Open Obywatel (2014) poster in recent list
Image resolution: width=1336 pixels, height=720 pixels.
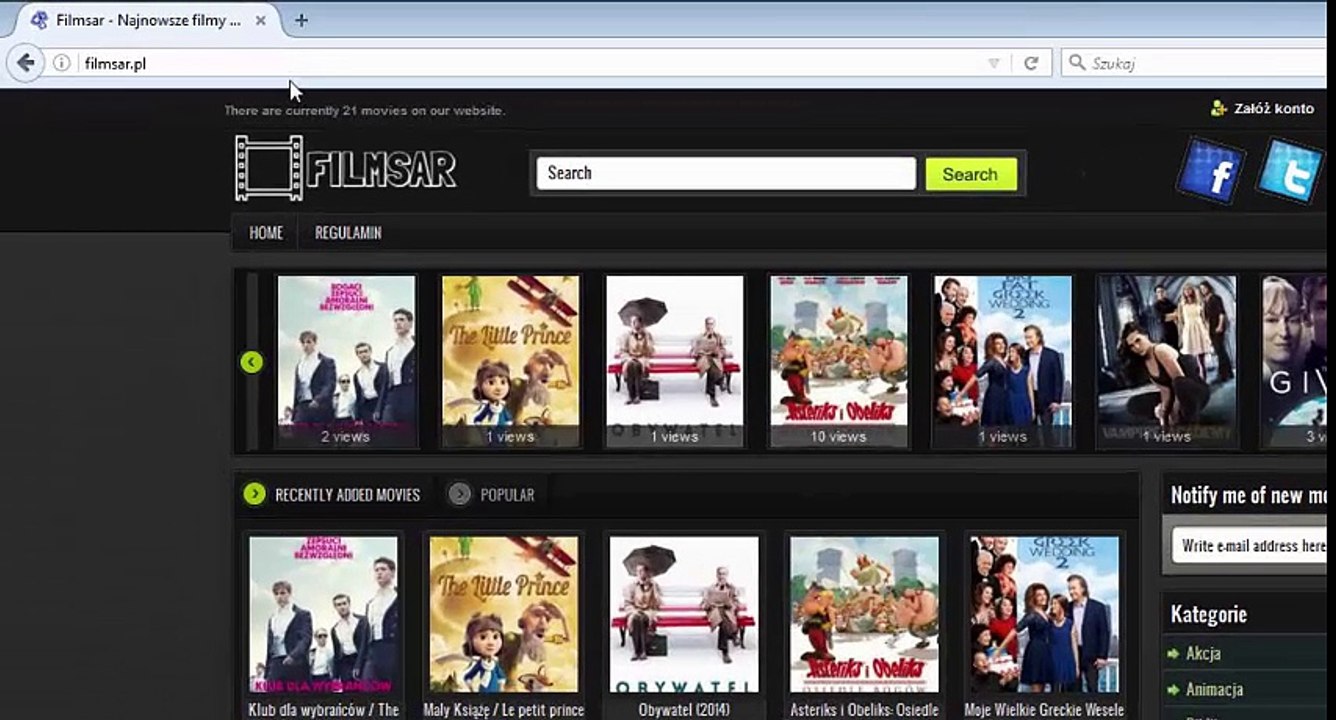tap(684, 615)
